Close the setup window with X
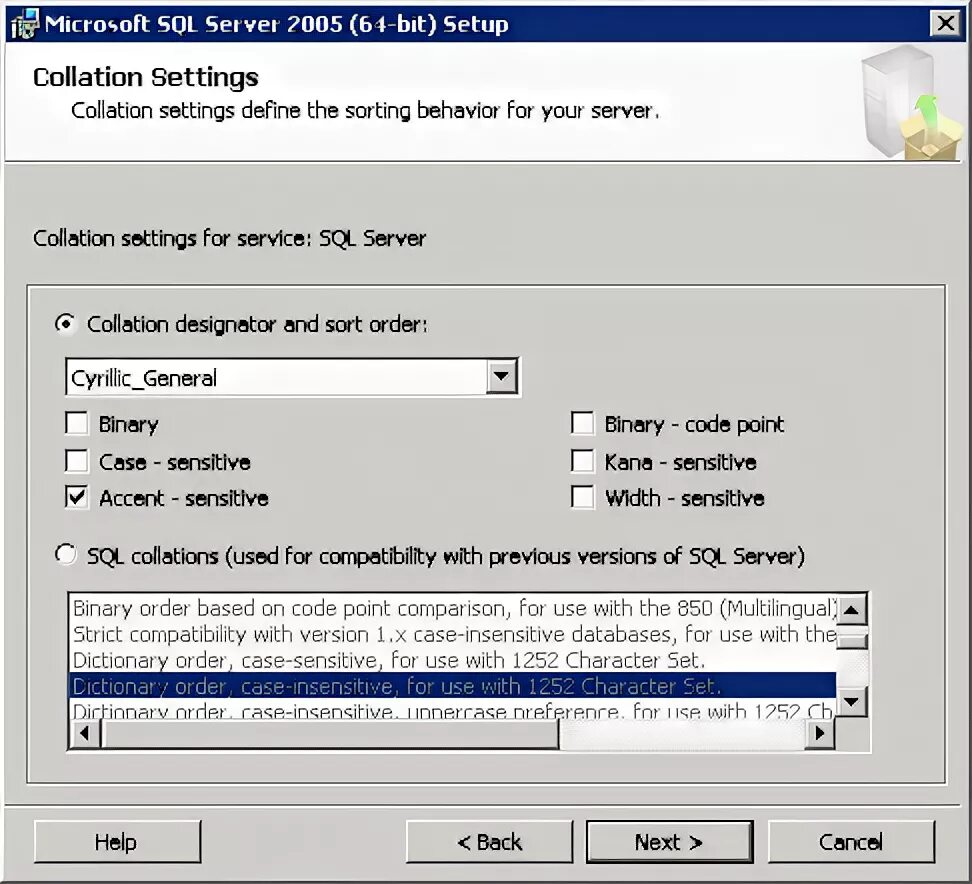The width and height of the screenshot is (972, 884). (x=945, y=24)
